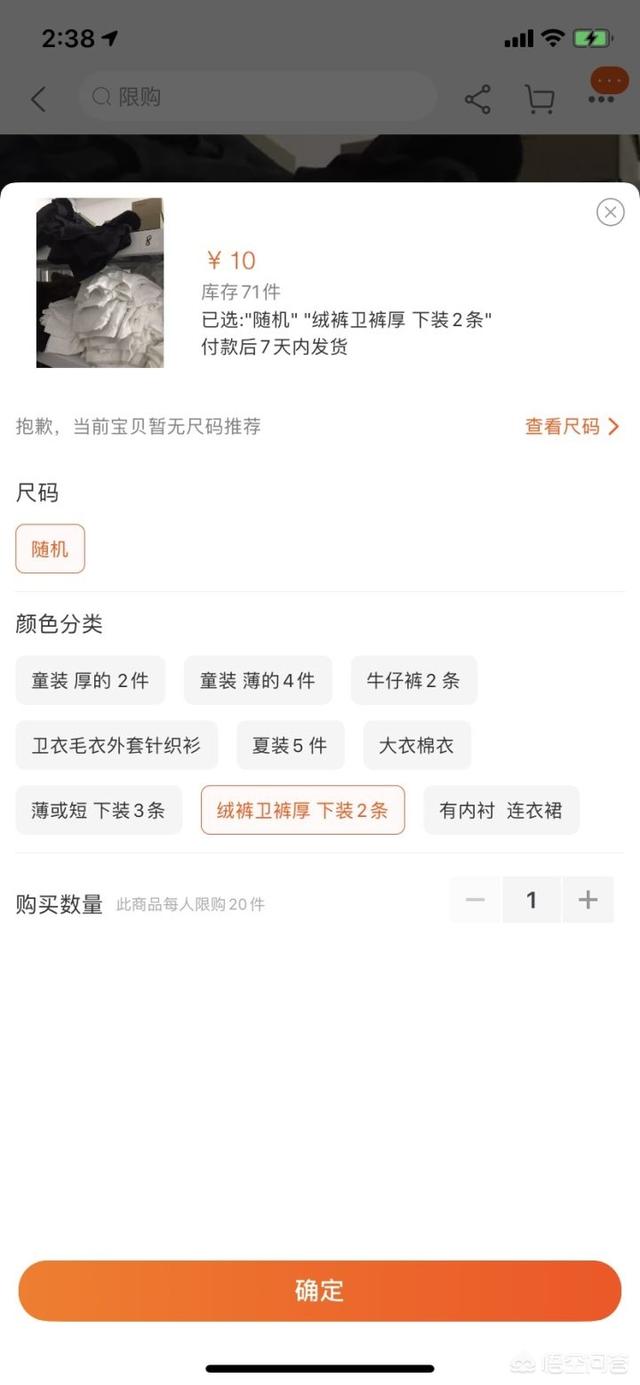
Task: Pick the 夏装5件 option
Action: (290, 745)
